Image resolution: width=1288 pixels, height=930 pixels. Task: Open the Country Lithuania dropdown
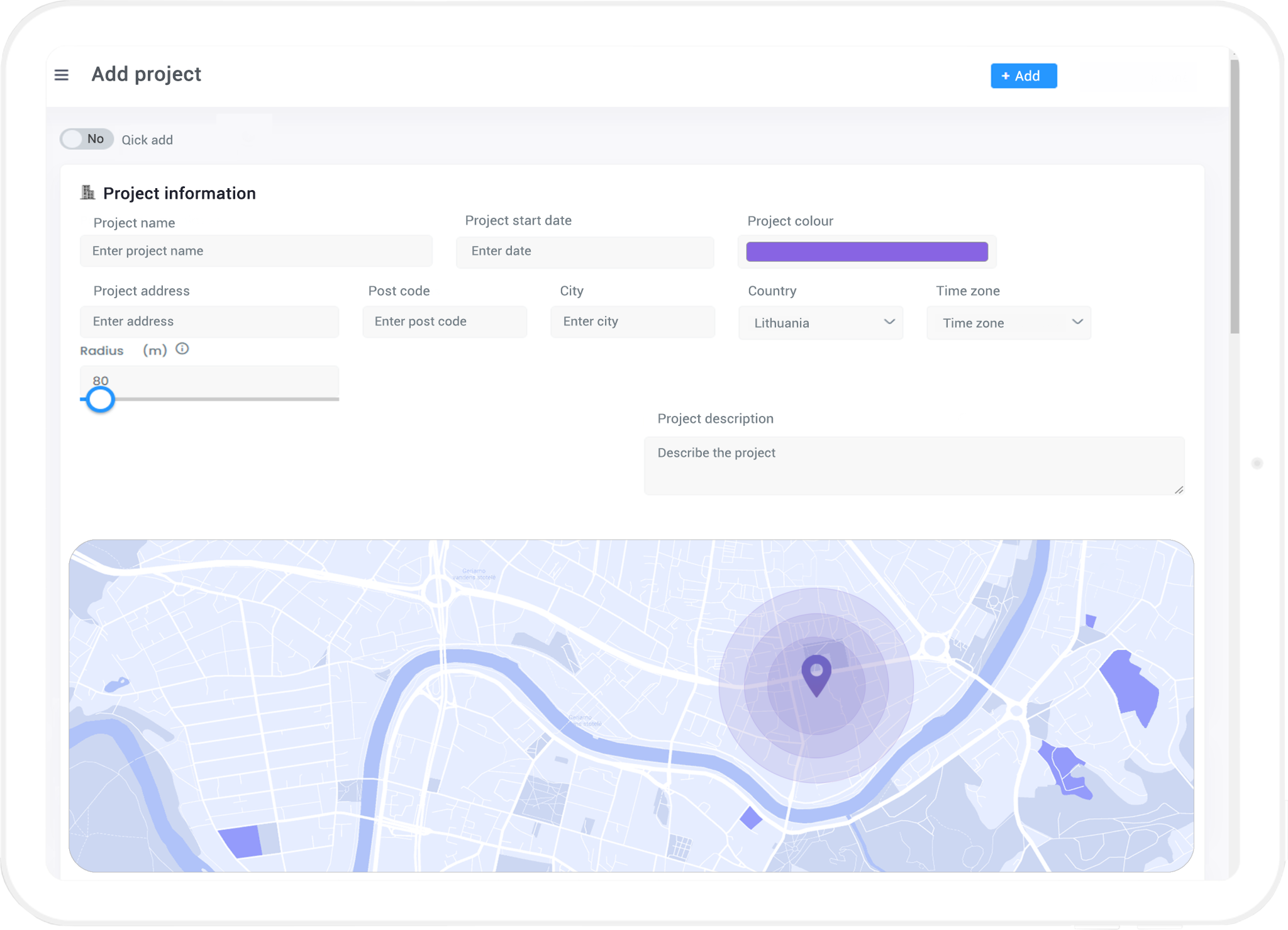point(811,323)
